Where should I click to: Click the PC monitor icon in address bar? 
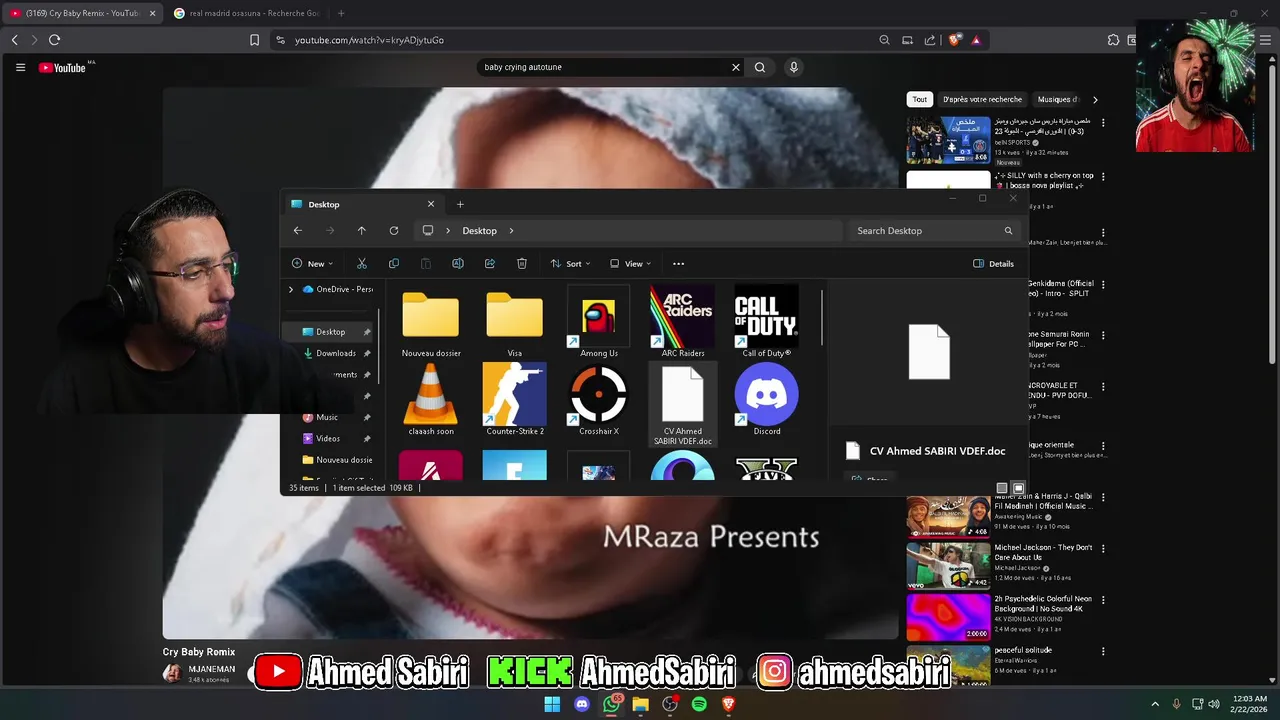point(428,231)
